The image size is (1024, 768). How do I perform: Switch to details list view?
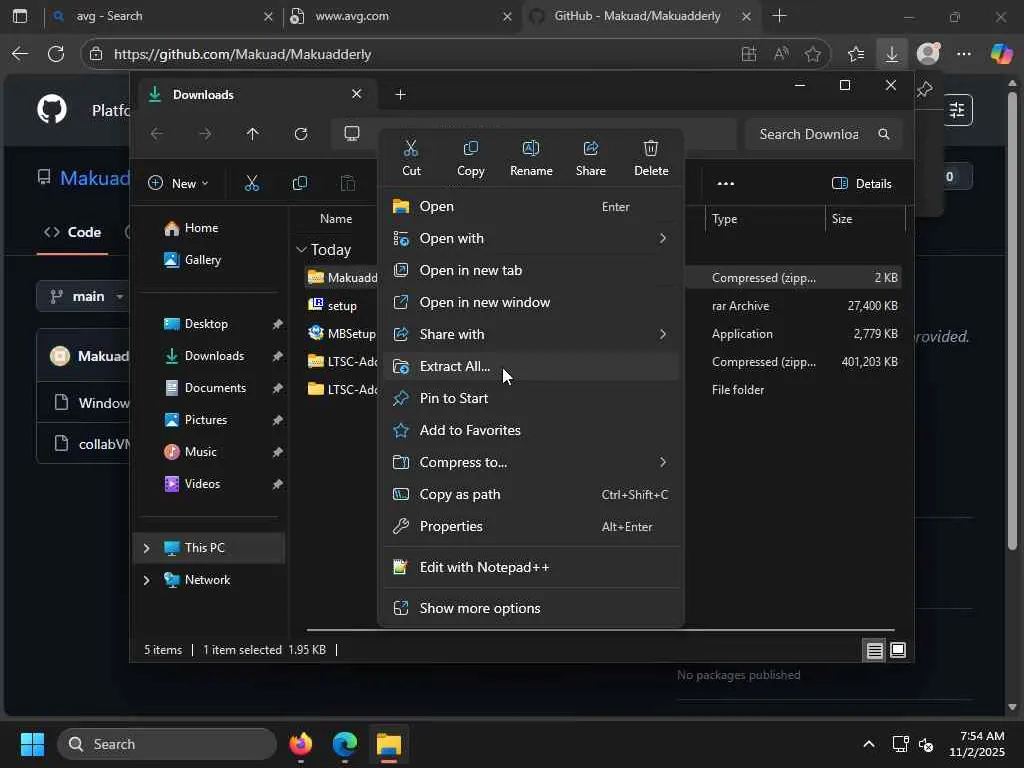coord(874,651)
